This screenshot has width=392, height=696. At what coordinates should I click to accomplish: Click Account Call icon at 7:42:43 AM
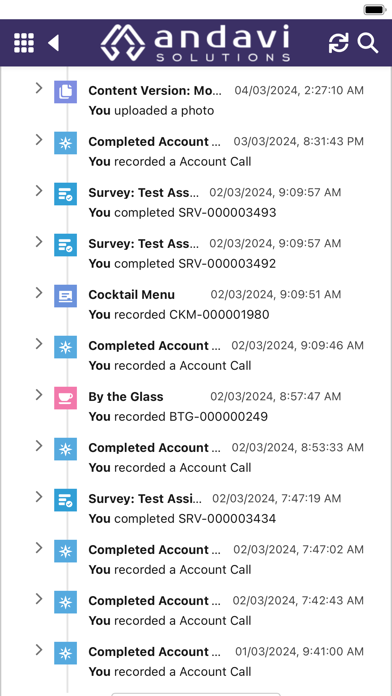66,602
